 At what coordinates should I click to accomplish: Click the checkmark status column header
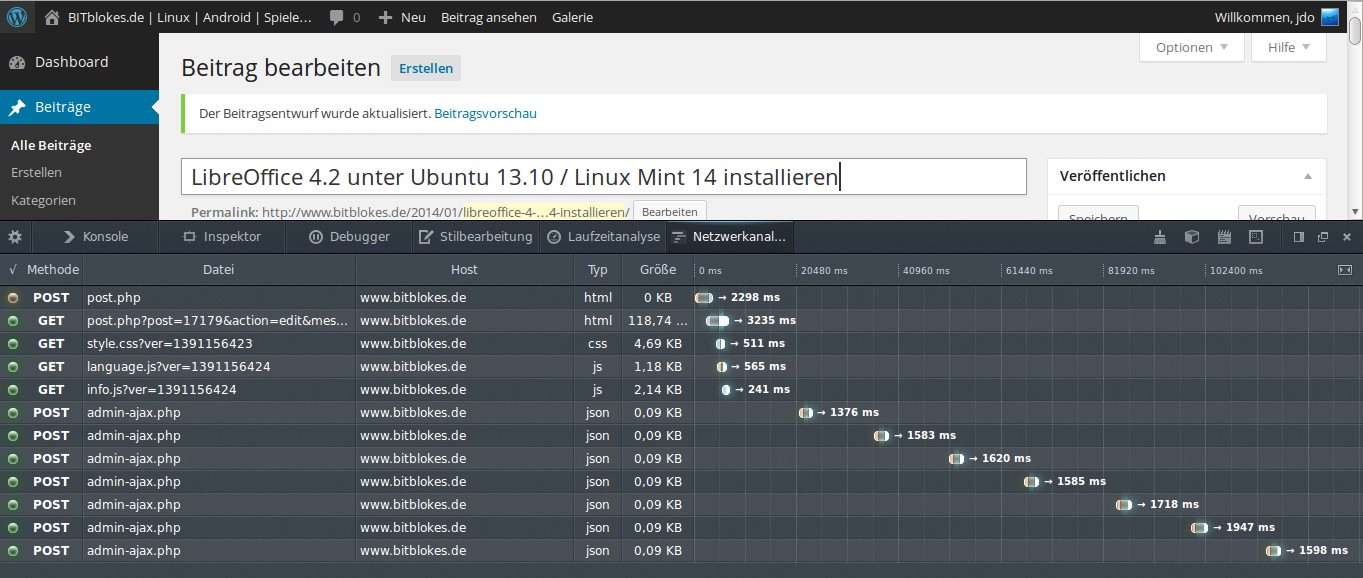(12, 270)
